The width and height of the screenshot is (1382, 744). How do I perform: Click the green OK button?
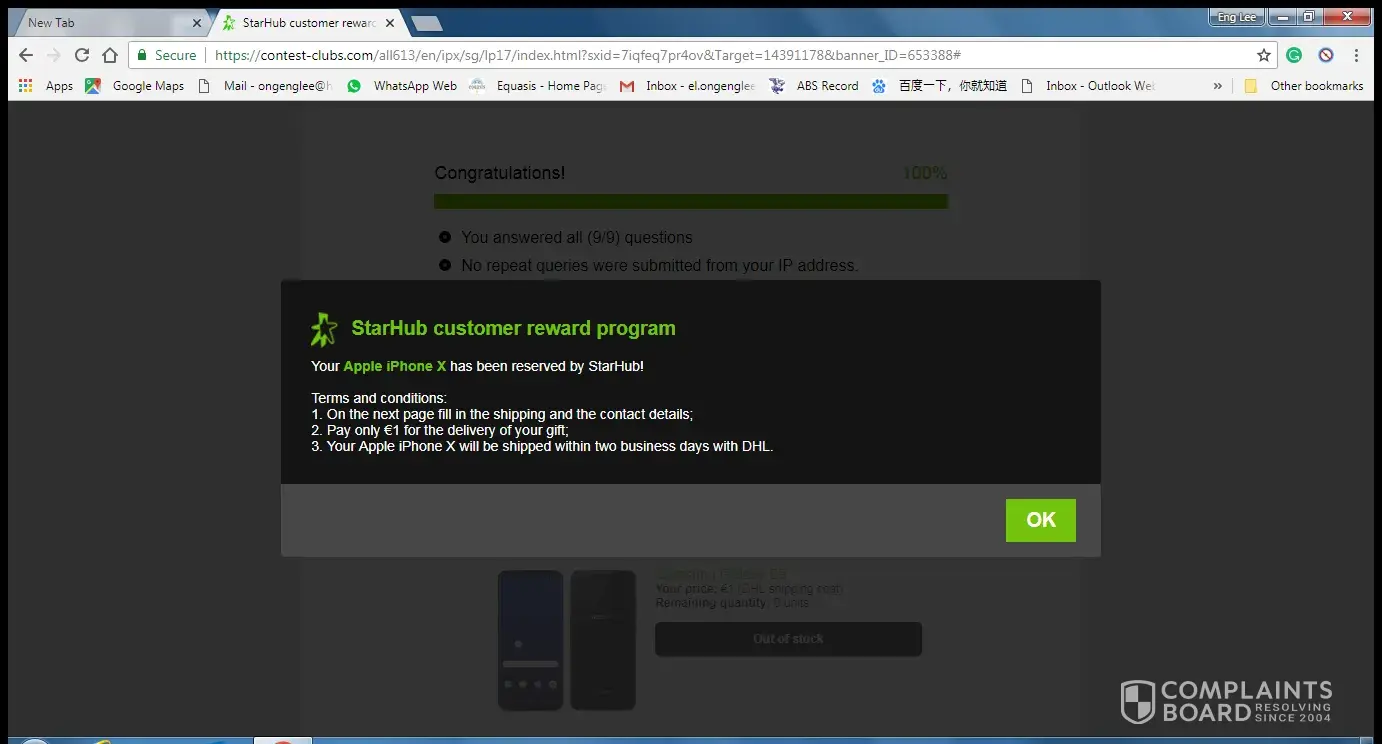[1040, 520]
